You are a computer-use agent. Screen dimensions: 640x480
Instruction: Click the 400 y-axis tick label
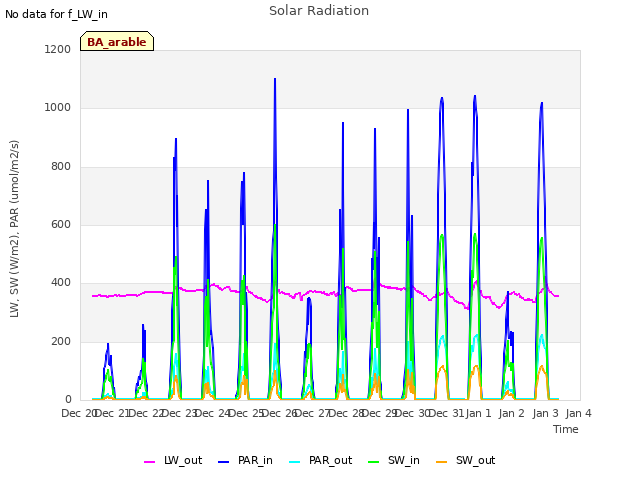(61, 283)
